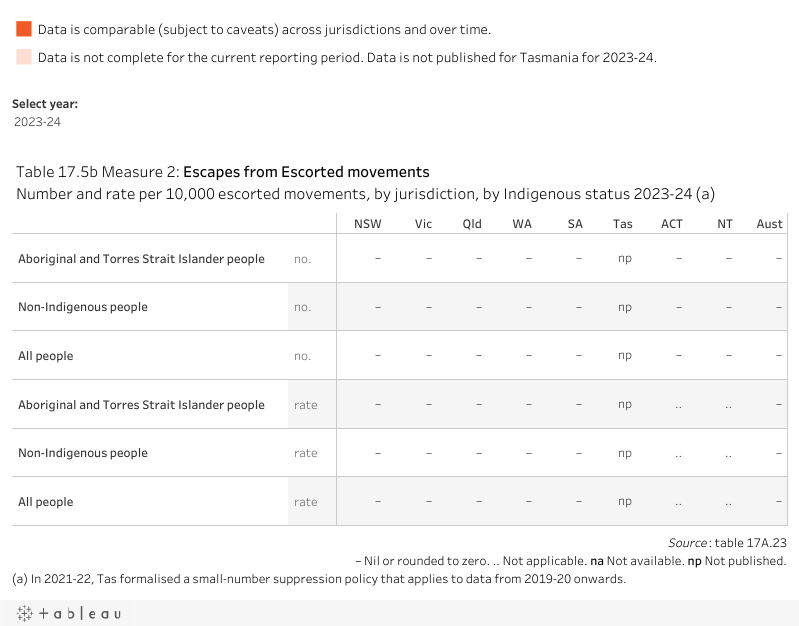Image resolution: width=799 pixels, height=626 pixels.
Task: Click the np cell for Tas All people rate
Action: pos(625,502)
